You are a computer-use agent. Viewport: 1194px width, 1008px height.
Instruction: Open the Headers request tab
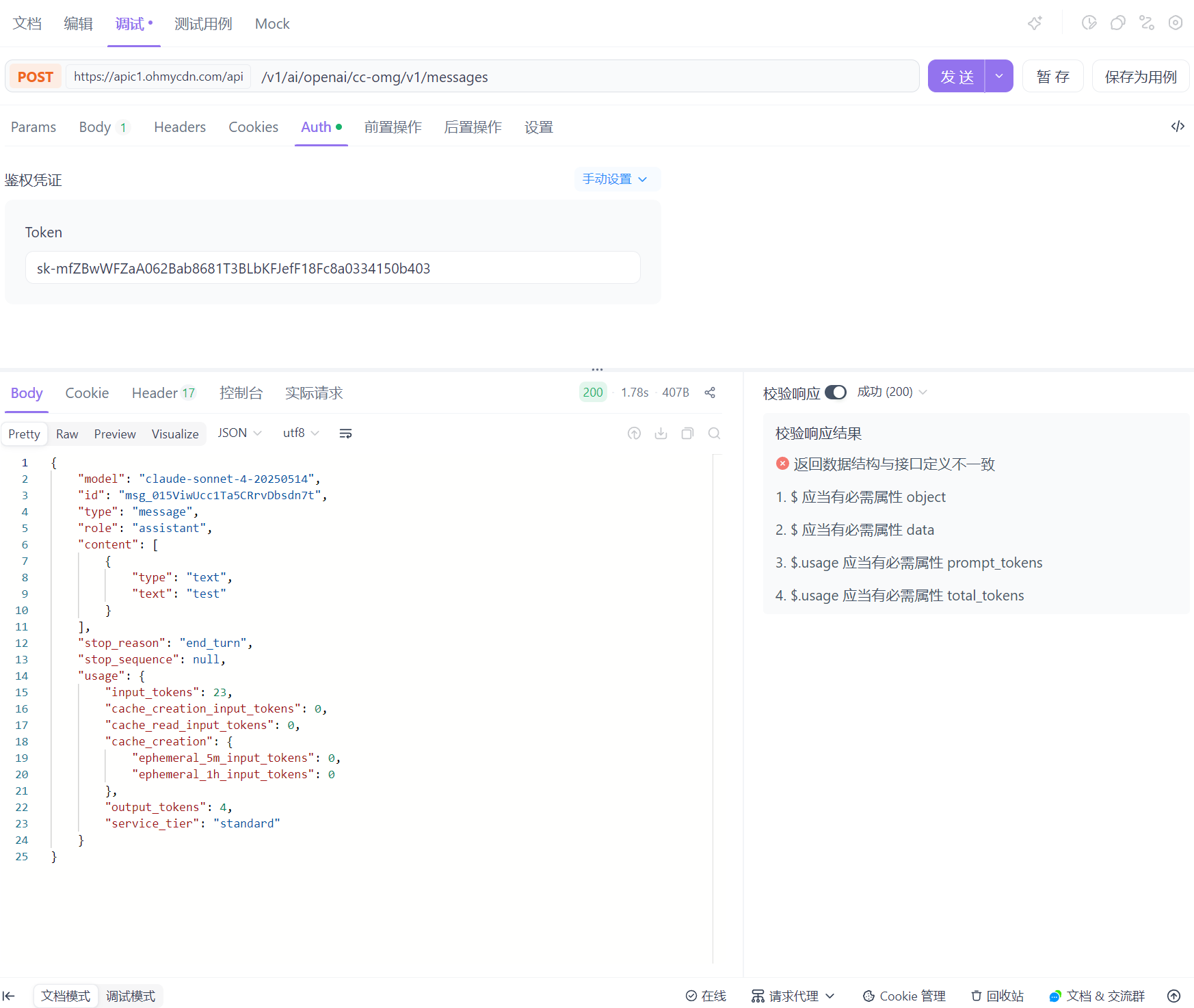[x=180, y=127]
